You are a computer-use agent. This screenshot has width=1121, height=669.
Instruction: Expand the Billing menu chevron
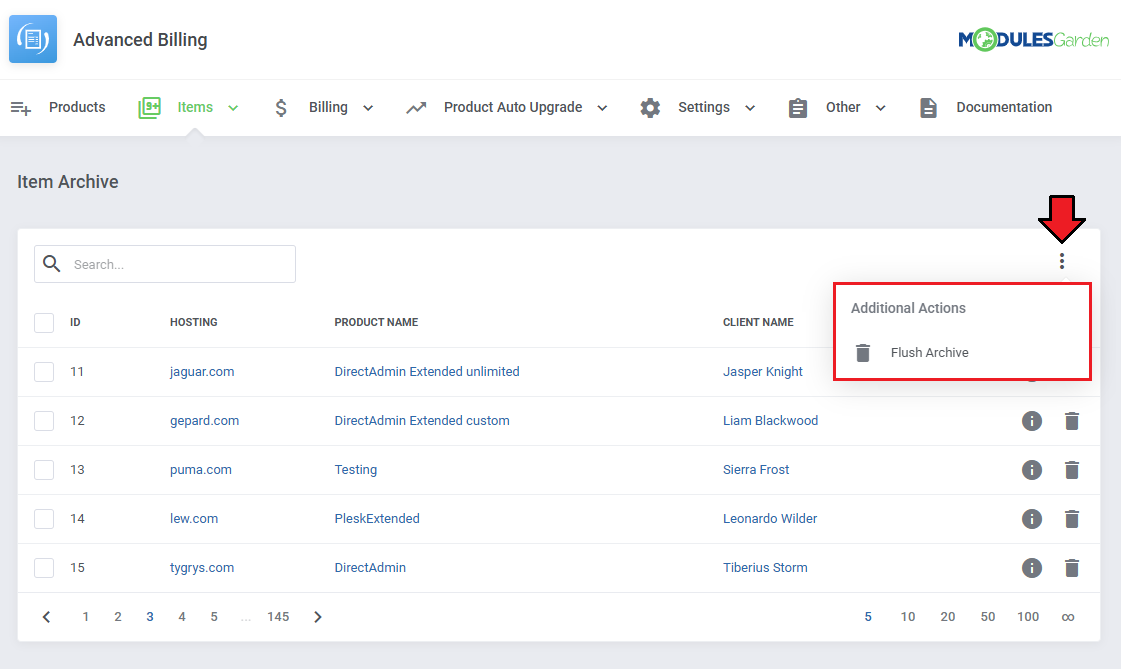pyautogui.click(x=368, y=108)
